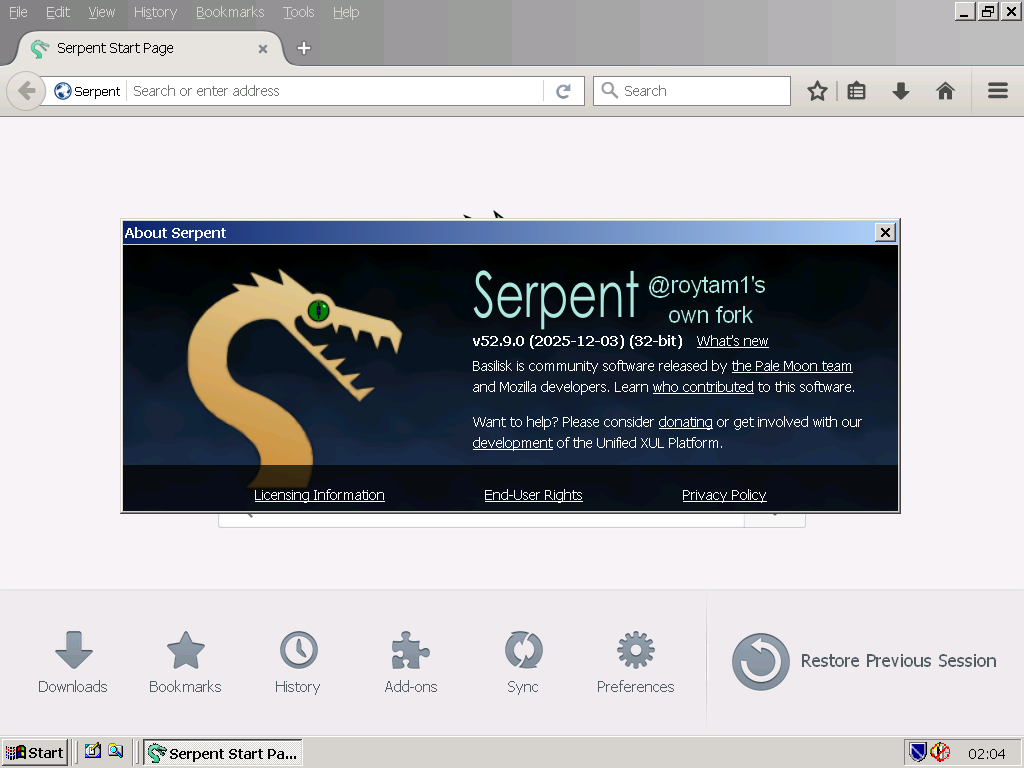Click the search magnifier icon

pos(609,90)
